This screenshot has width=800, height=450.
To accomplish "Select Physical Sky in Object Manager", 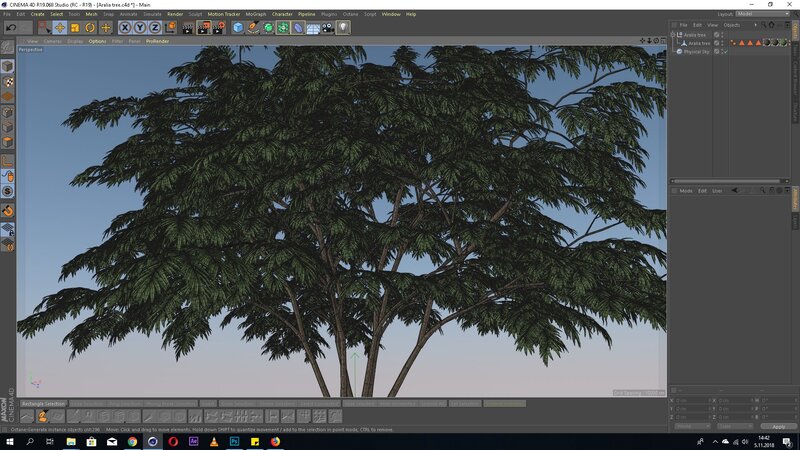I will point(697,51).
